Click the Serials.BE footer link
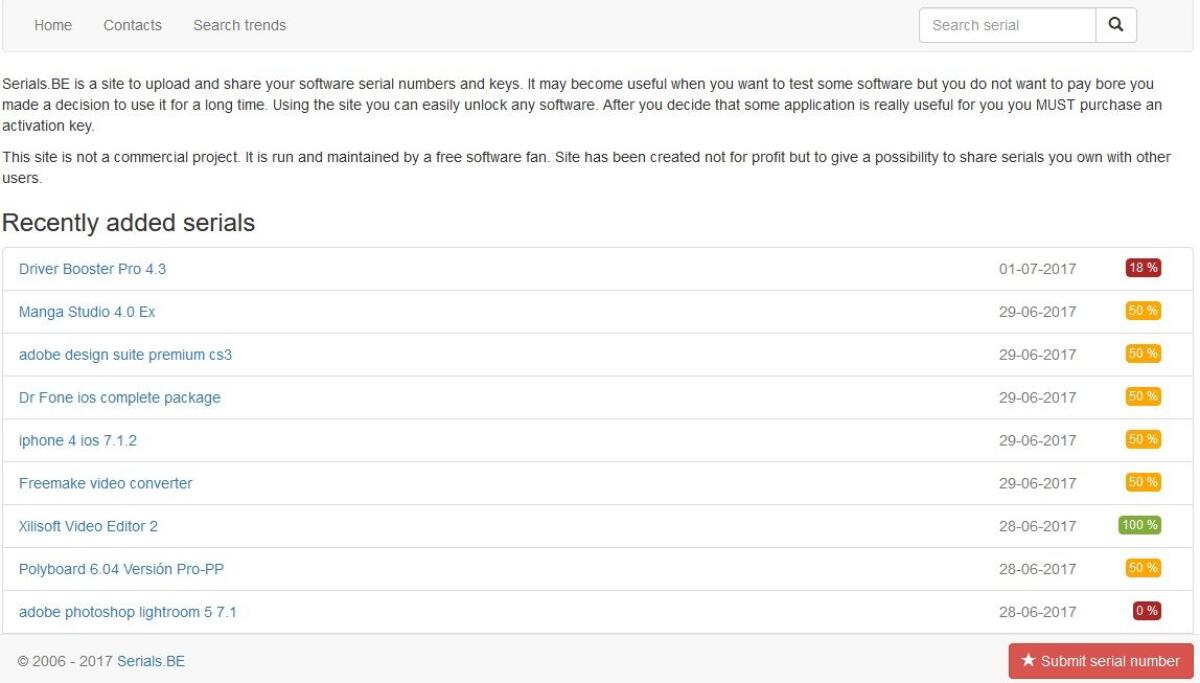The height and width of the screenshot is (683, 1200). [x=151, y=661]
